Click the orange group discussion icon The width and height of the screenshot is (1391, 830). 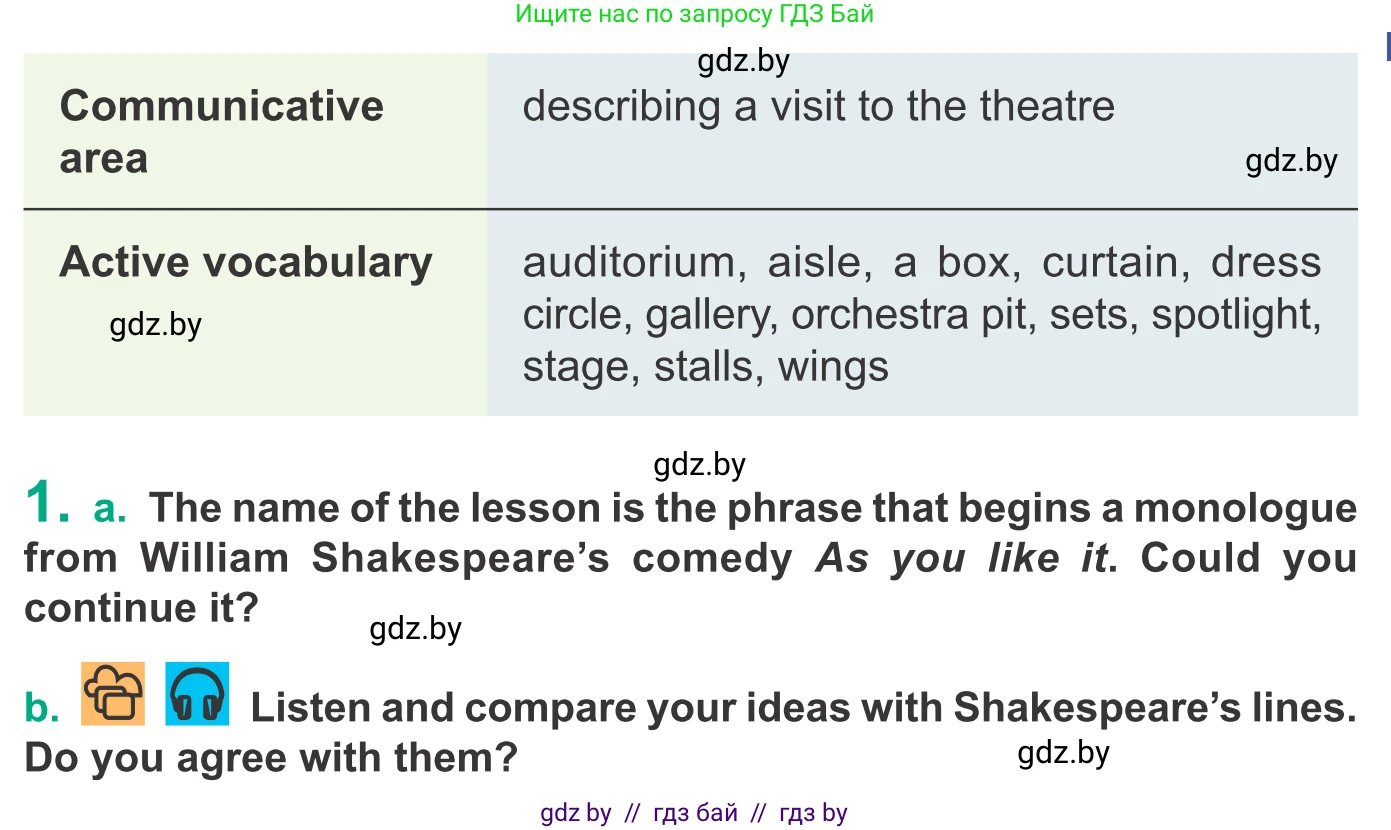tap(113, 693)
